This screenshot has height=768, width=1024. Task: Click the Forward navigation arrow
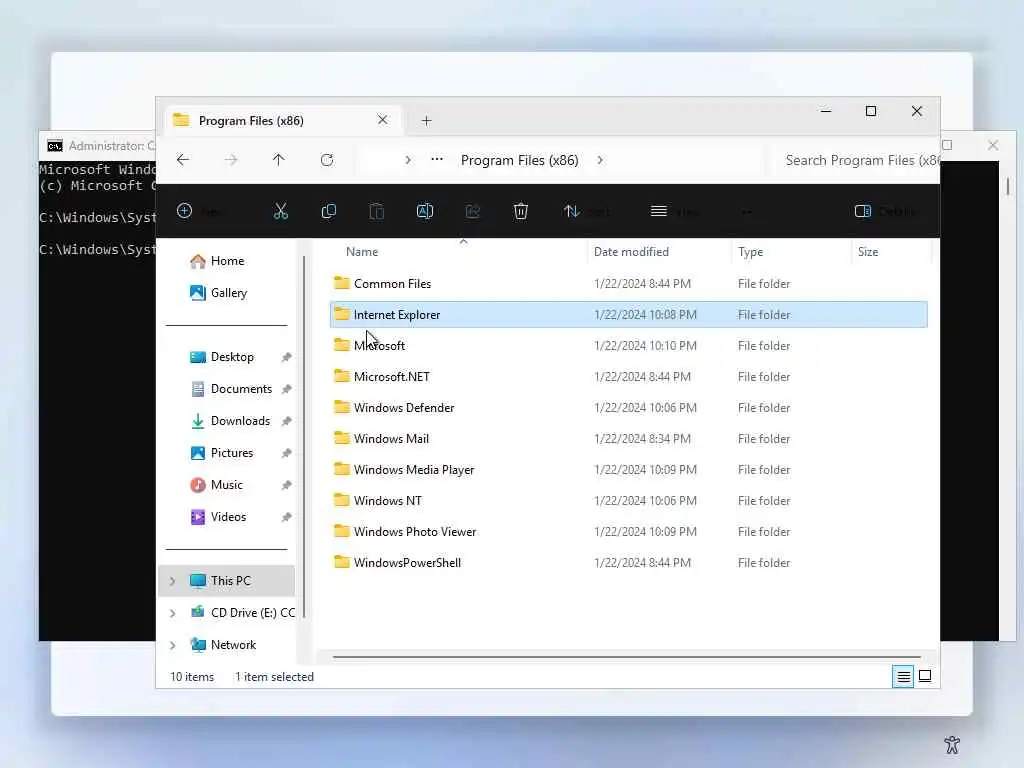click(x=231, y=160)
